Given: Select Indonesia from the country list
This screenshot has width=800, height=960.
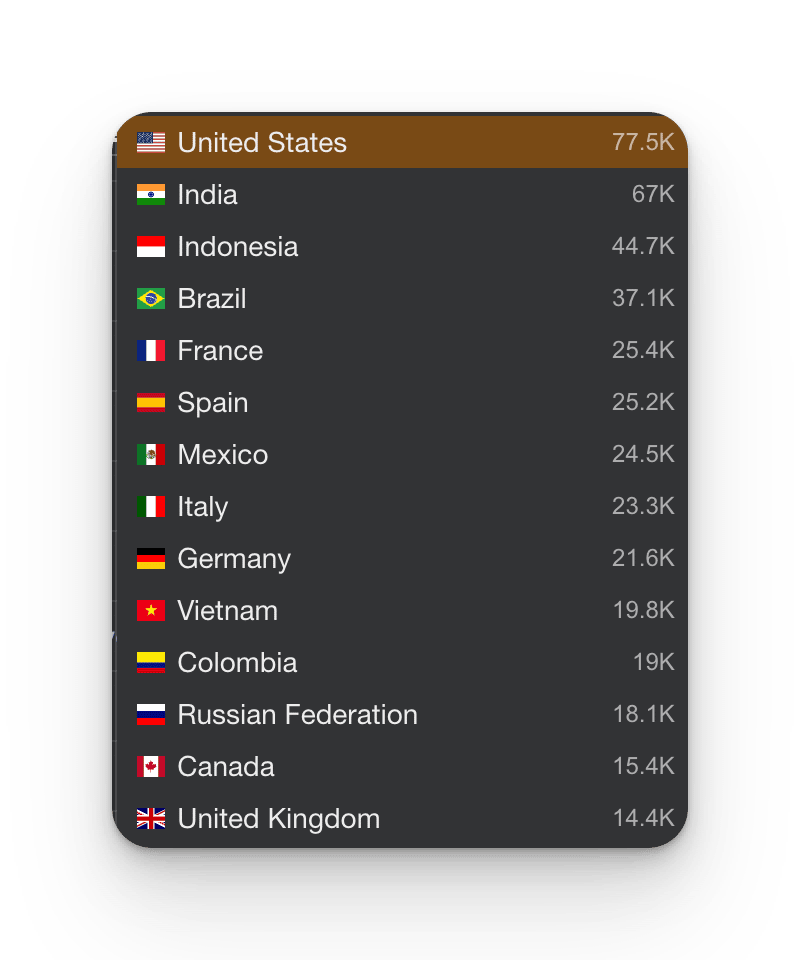Looking at the screenshot, I should click(x=402, y=247).
